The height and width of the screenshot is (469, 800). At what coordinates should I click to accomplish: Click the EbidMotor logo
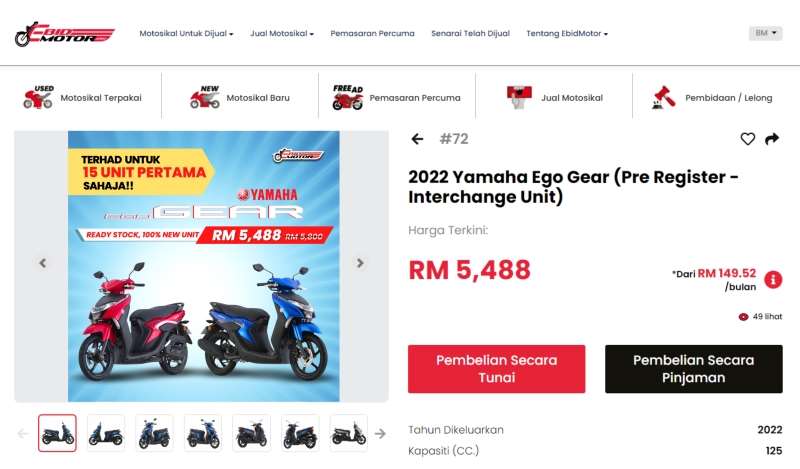pyautogui.click(x=65, y=34)
